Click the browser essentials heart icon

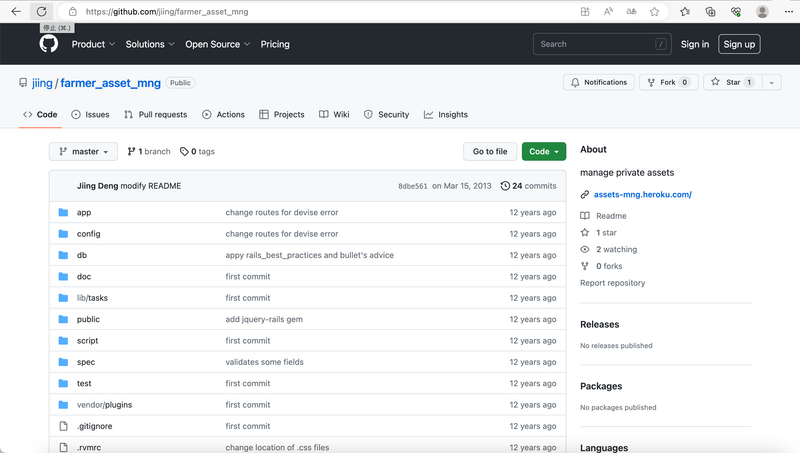[736, 11]
